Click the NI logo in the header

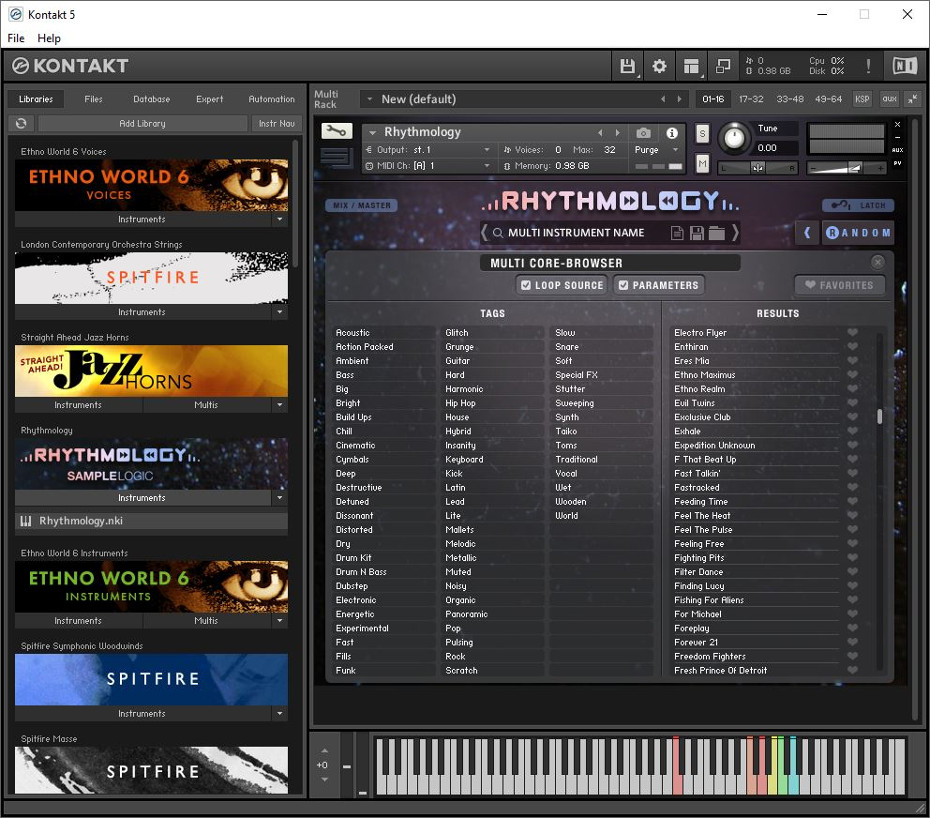[x=904, y=66]
